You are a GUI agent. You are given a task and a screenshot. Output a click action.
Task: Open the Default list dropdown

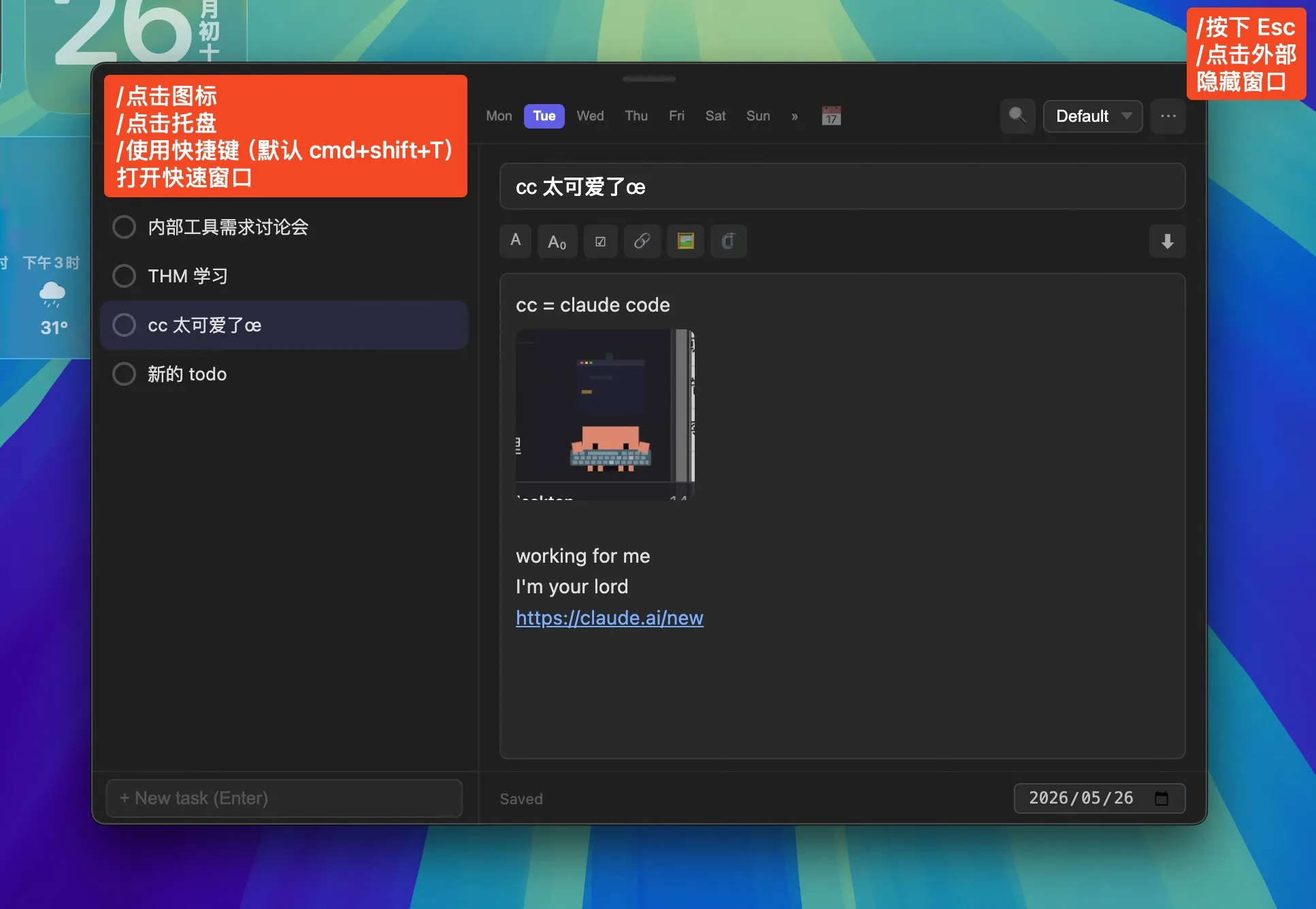1093,116
